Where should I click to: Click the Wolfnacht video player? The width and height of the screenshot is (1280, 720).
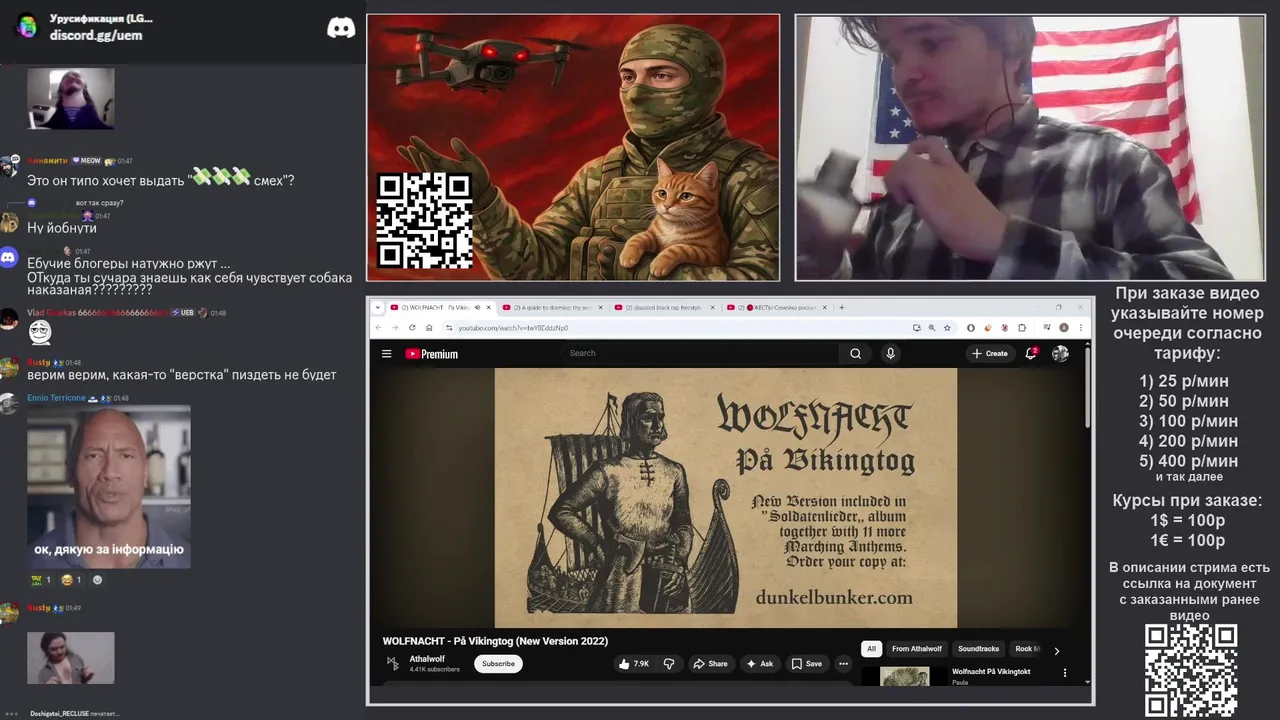726,497
